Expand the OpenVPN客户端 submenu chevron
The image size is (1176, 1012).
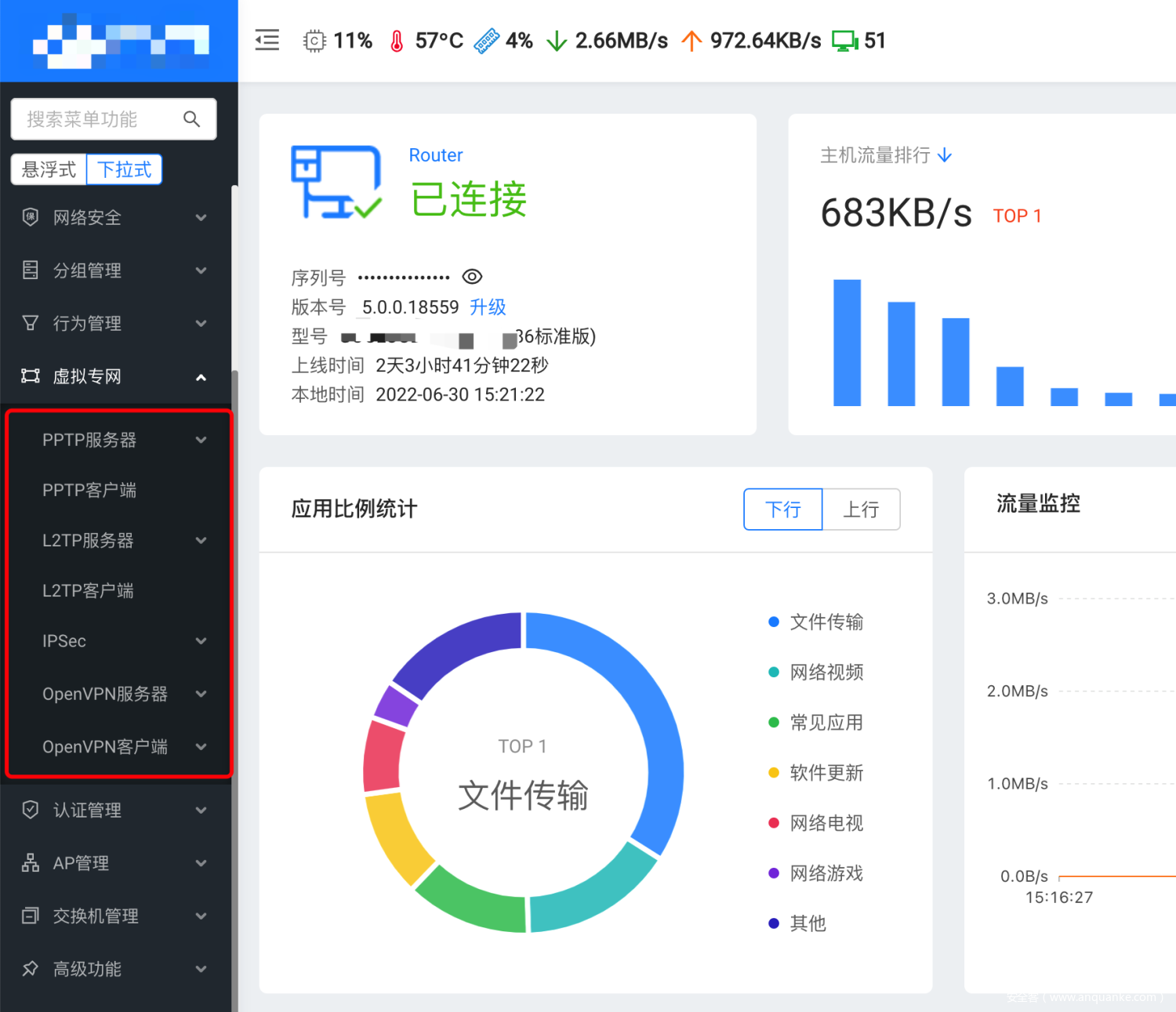201,747
